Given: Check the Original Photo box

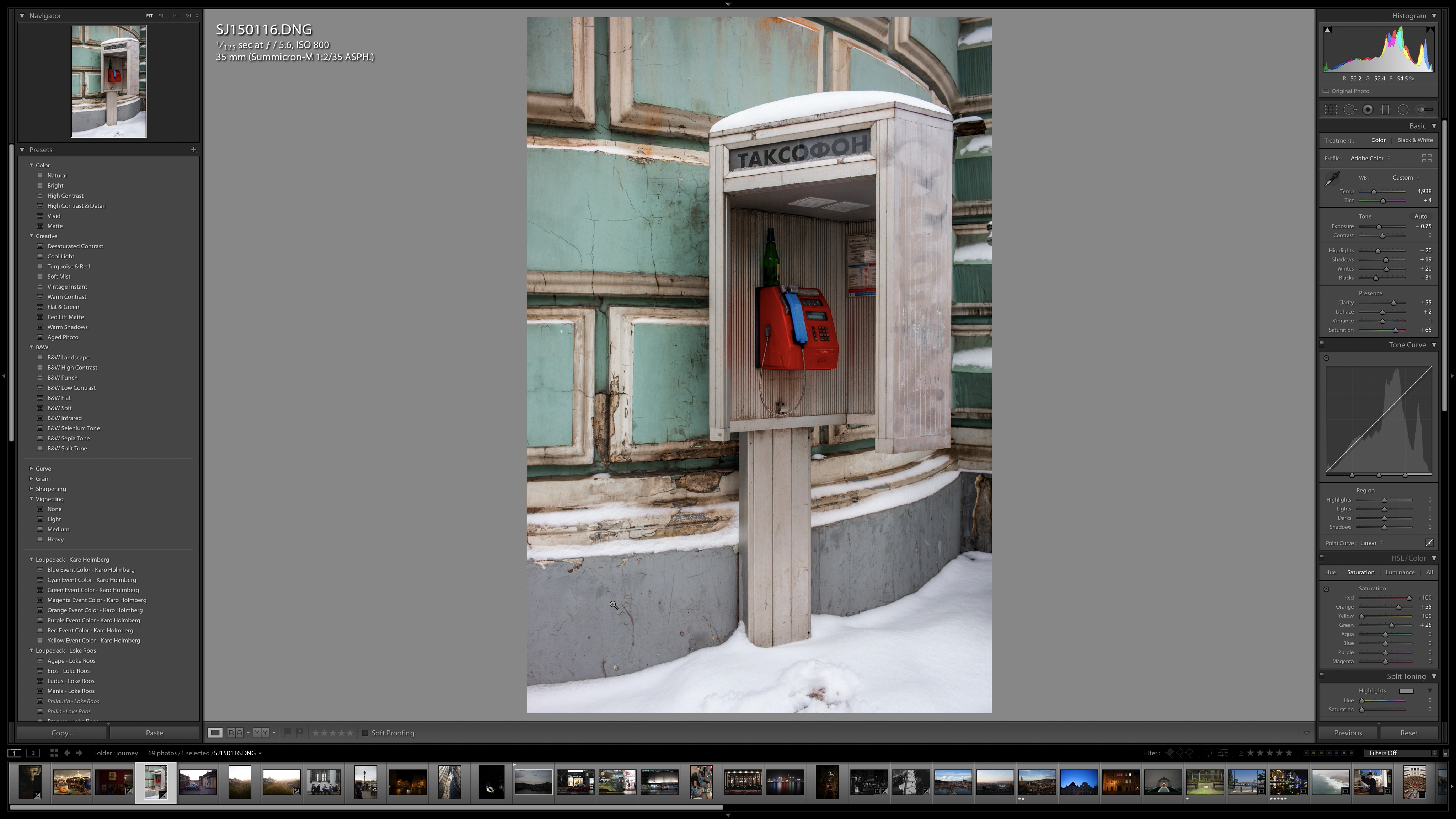Looking at the screenshot, I should [1326, 91].
